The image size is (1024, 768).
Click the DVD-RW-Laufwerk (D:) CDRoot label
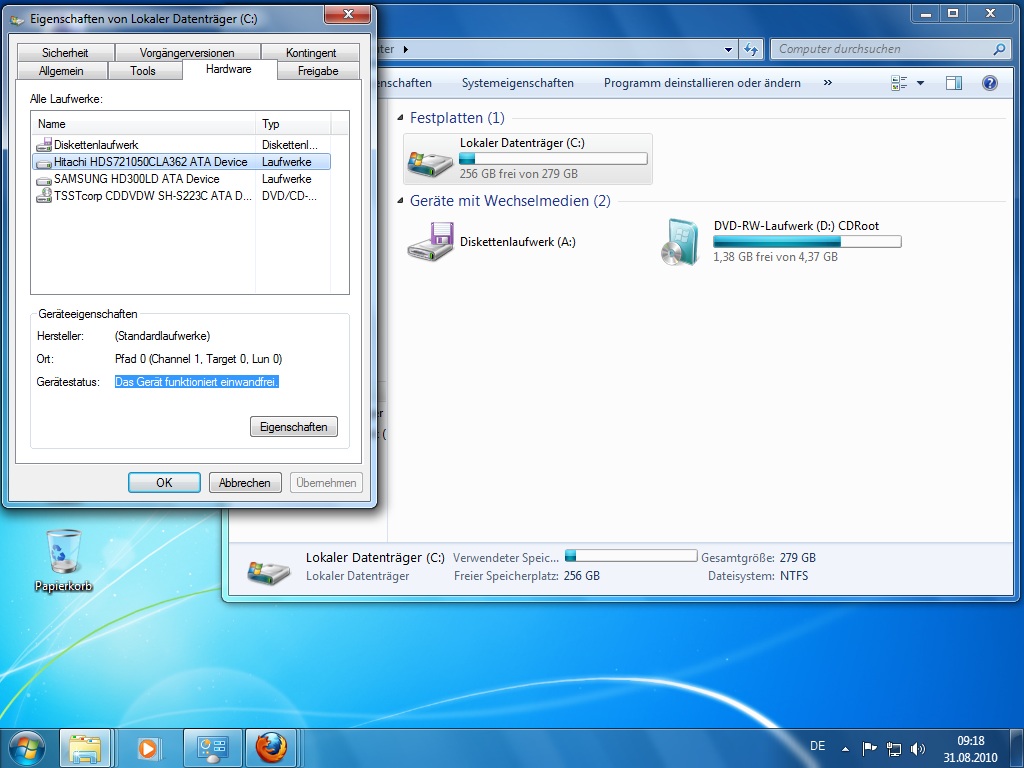click(796, 226)
